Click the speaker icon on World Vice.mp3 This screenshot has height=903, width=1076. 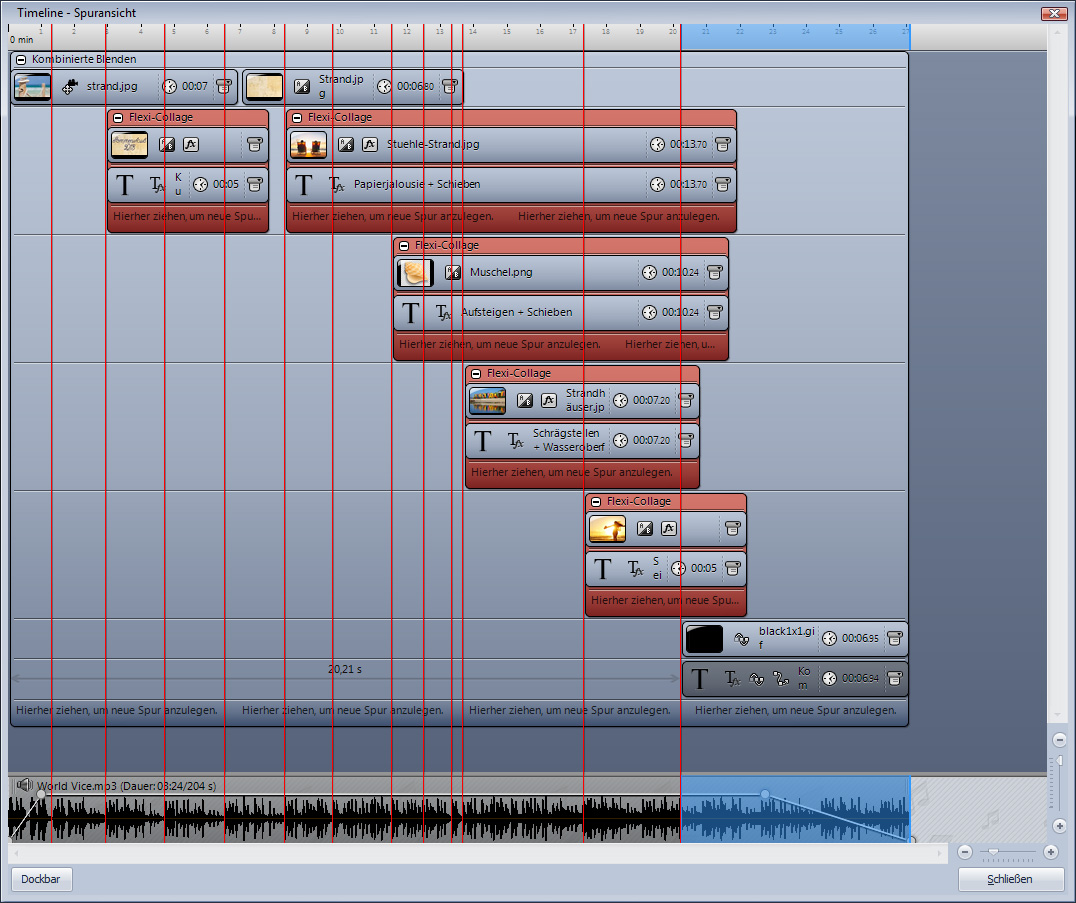coord(25,786)
